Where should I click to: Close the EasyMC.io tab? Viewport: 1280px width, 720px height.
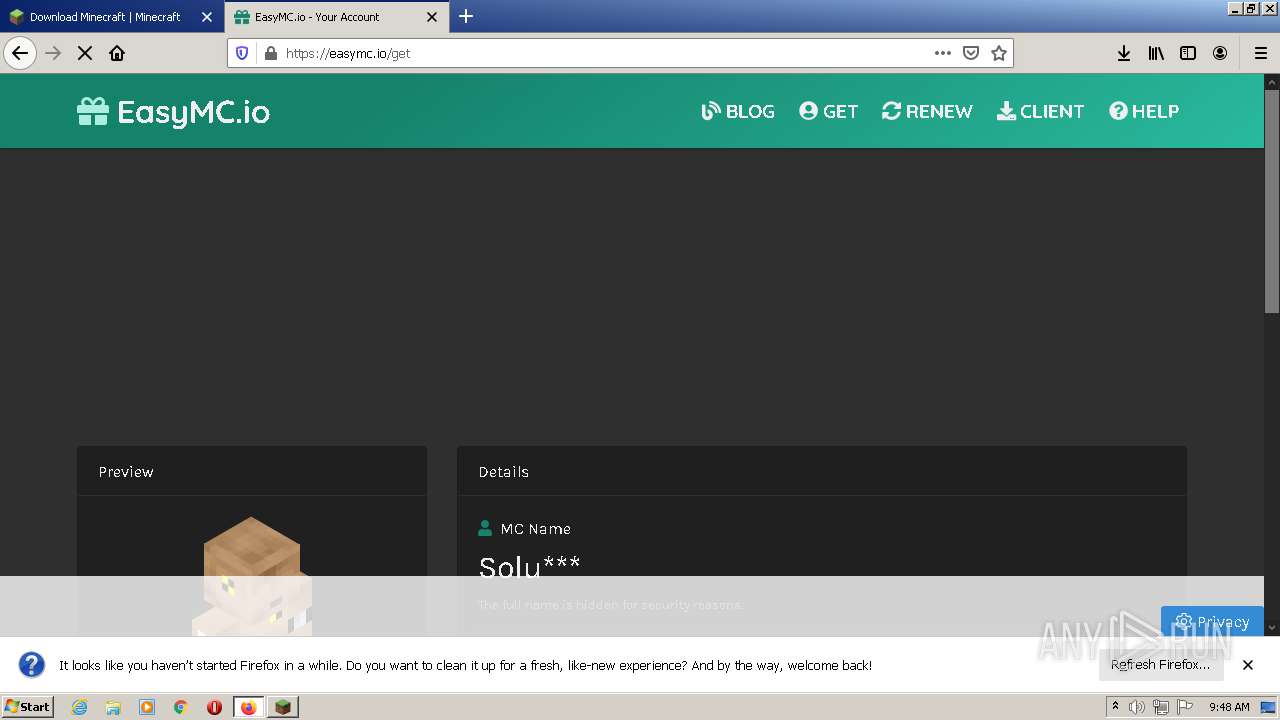coord(432,17)
